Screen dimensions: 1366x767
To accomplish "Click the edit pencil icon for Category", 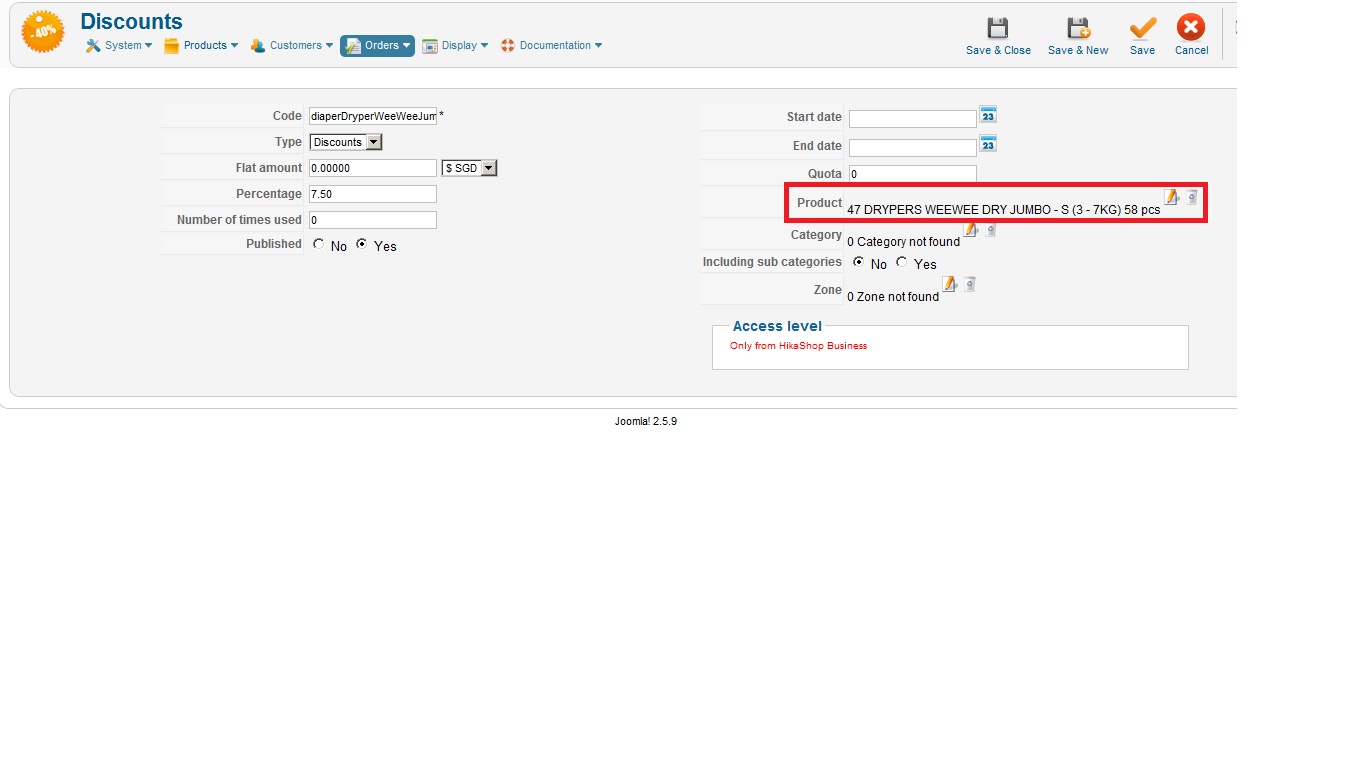I will pos(971,229).
